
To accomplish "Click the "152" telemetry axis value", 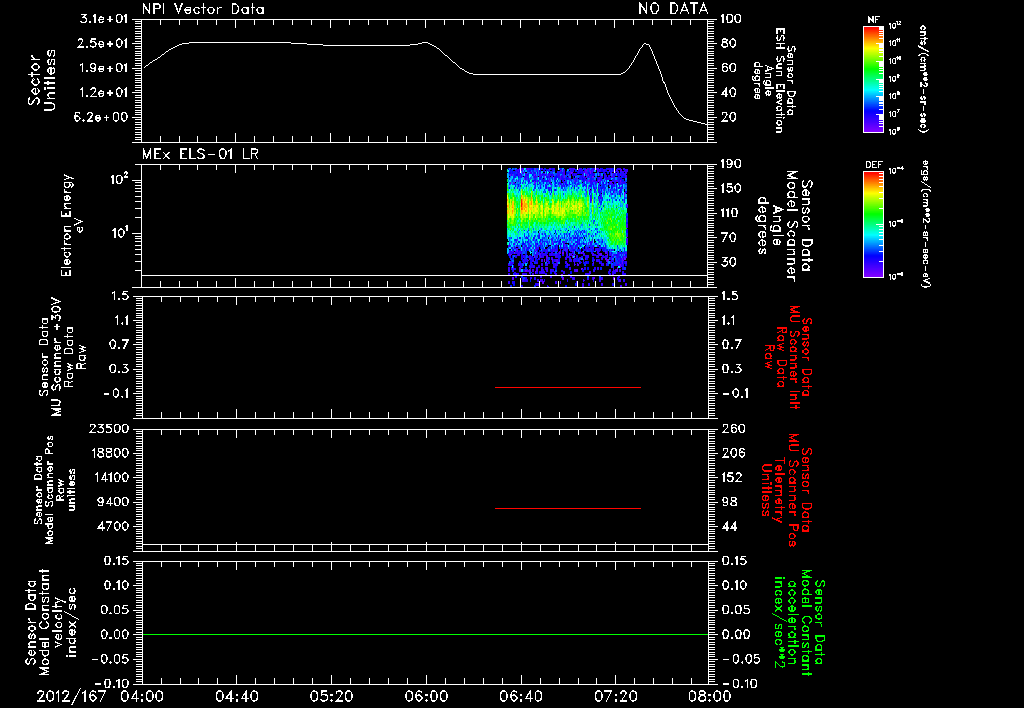I will click(733, 477).
